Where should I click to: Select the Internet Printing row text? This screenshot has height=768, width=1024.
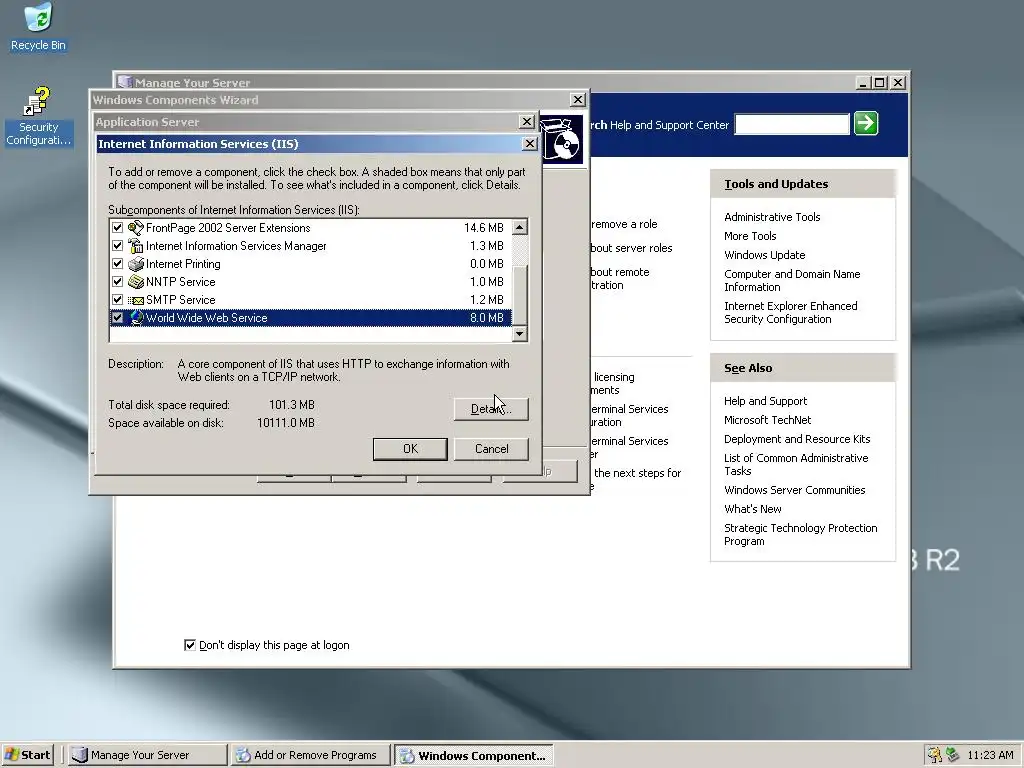pos(183,264)
